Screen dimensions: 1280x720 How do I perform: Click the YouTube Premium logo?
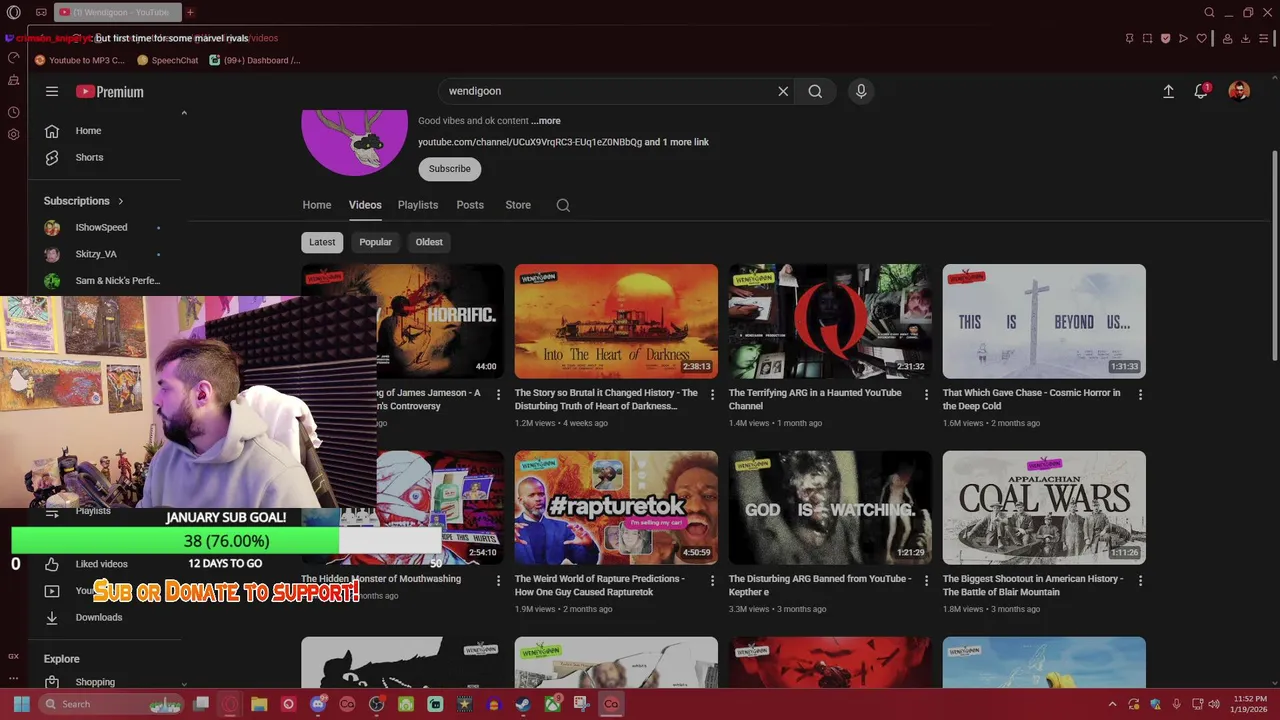point(110,91)
